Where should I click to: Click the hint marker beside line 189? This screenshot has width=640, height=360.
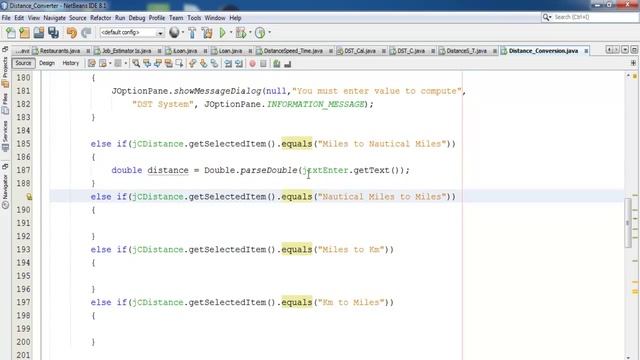29,197
